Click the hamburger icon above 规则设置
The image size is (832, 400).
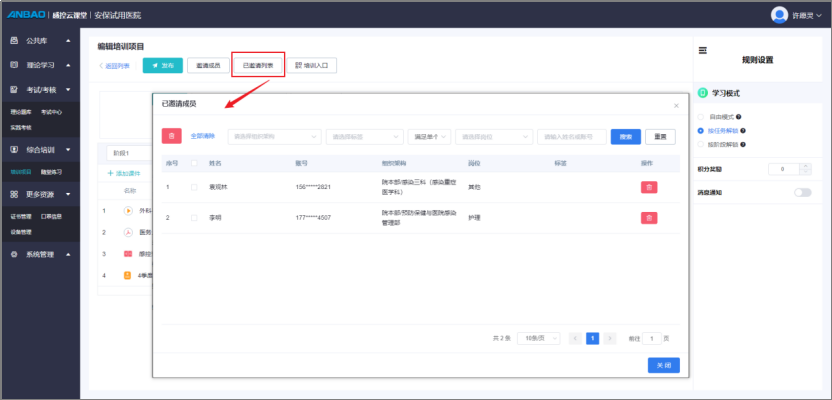click(x=703, y=50)
